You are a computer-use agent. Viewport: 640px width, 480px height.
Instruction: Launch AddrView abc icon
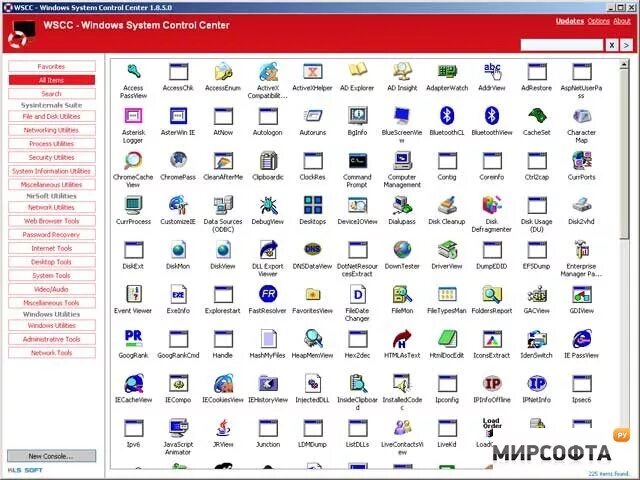point(492,72)
